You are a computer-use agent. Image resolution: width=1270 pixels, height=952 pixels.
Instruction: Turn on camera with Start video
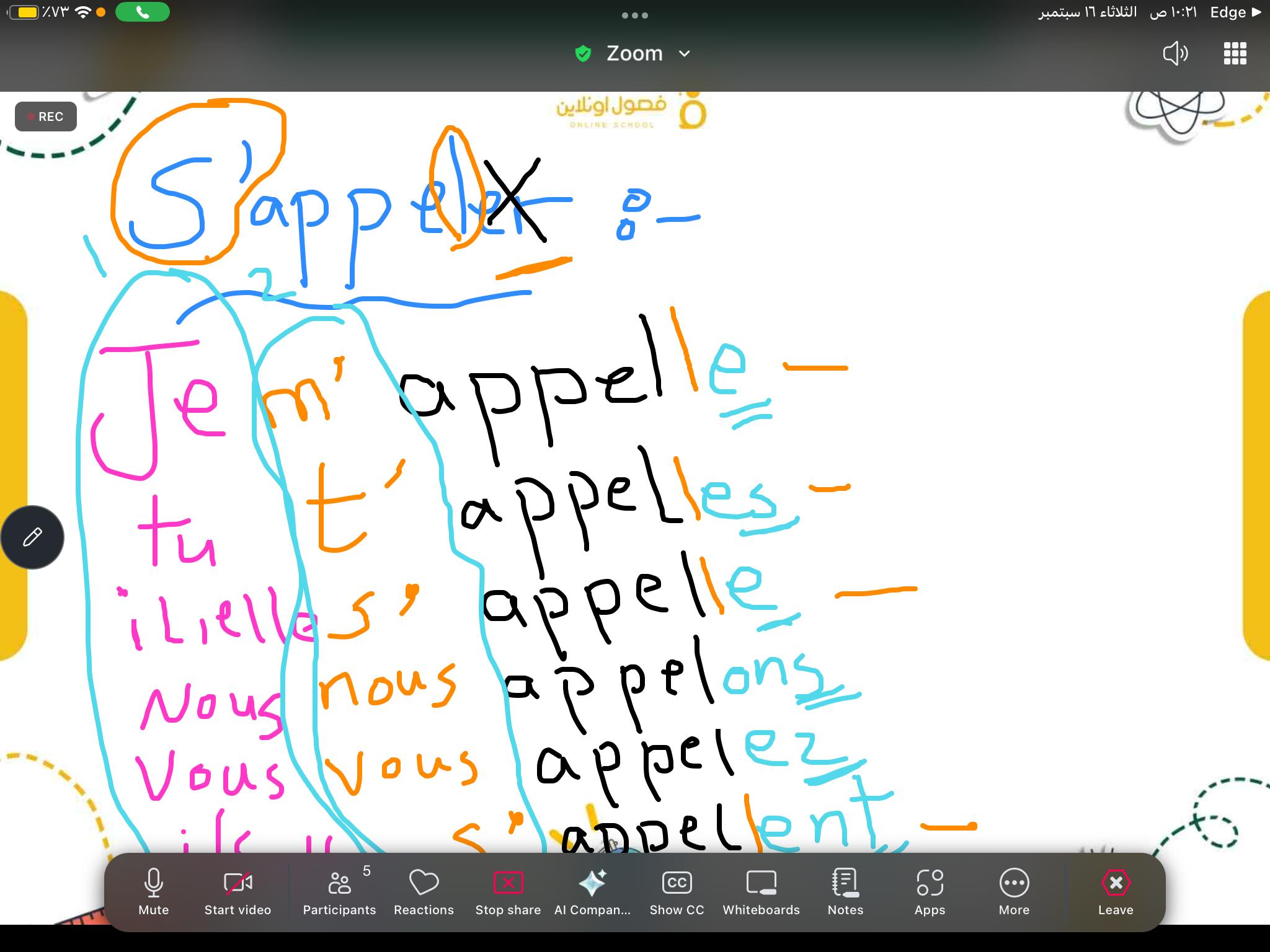tap(238, 891)
